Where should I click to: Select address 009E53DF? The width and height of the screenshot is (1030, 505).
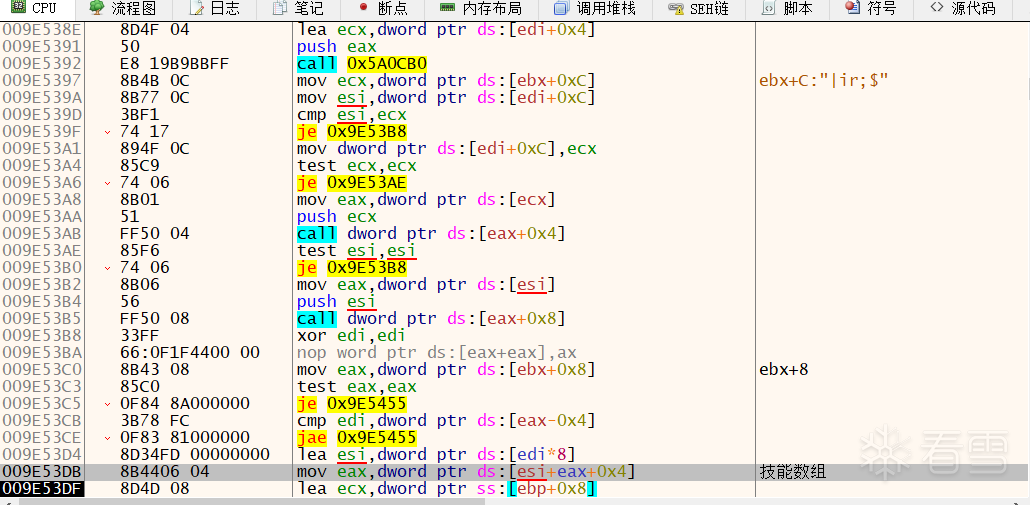(x=41, y=489)
